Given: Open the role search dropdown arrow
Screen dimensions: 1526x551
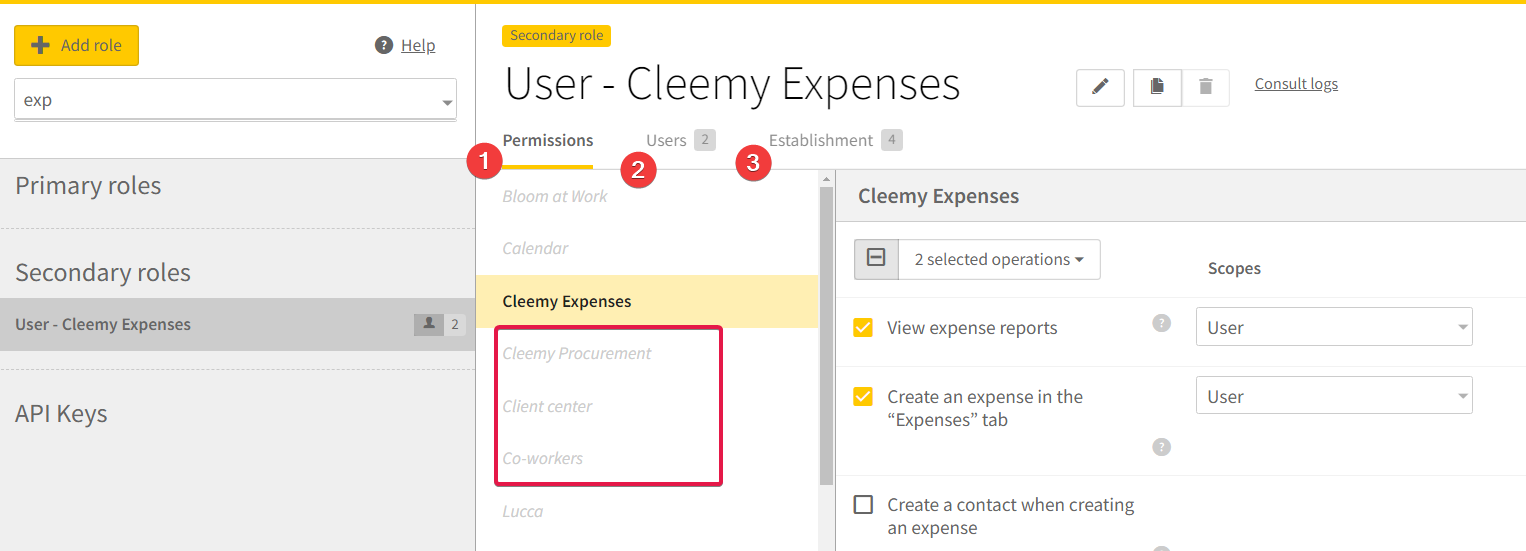Looking at the screenshot, I should pos(446,103).
